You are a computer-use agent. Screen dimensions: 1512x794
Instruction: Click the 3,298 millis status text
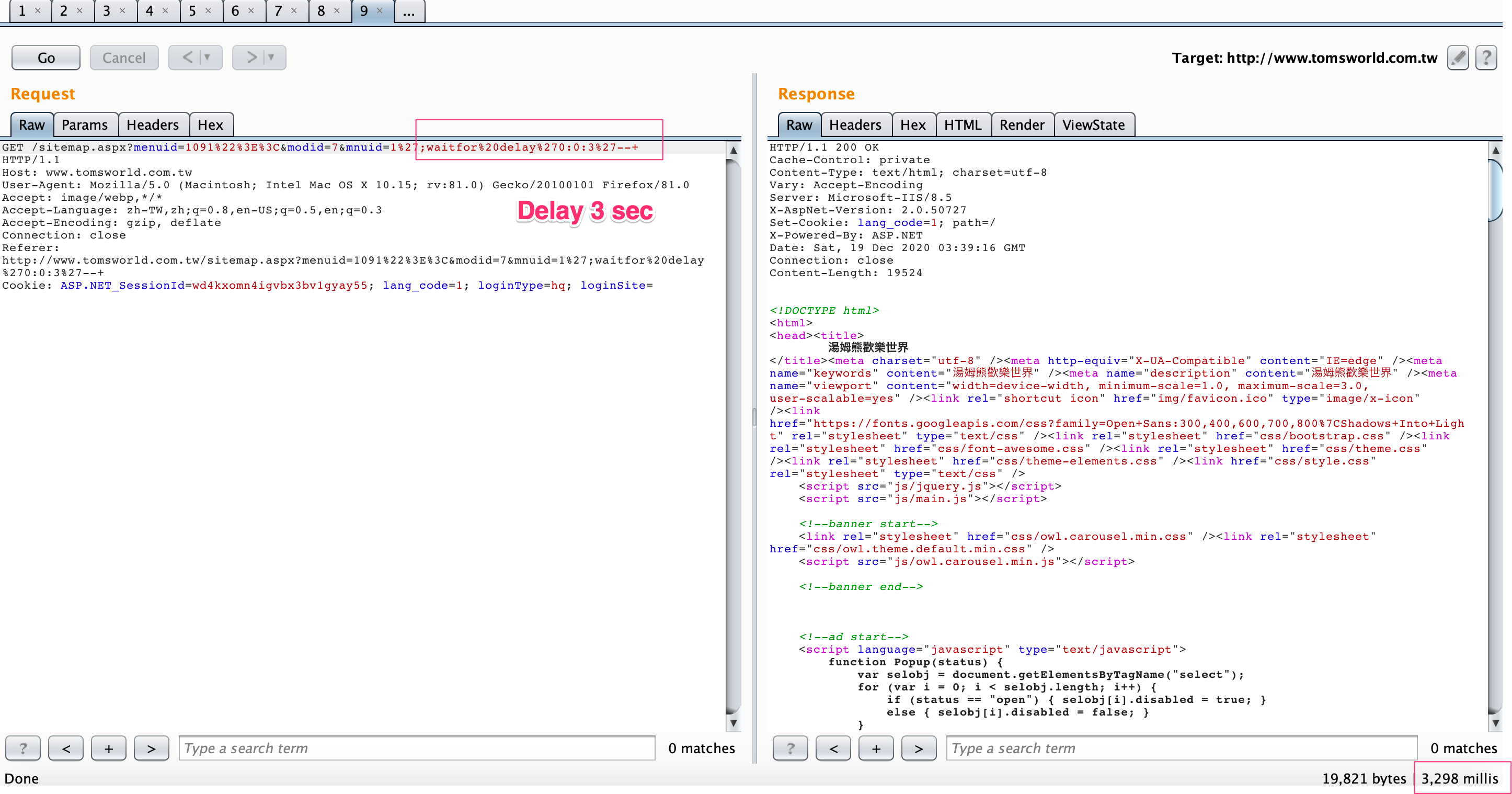point(1460,778)
